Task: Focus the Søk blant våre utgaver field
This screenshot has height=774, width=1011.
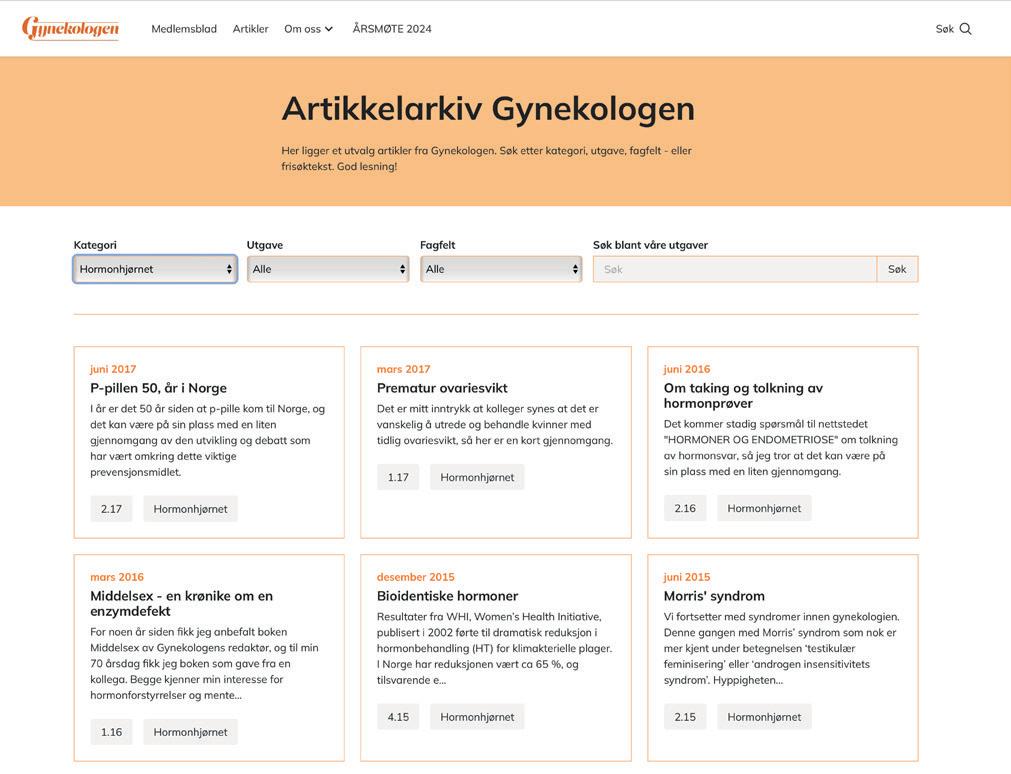Action: point(735,269)
